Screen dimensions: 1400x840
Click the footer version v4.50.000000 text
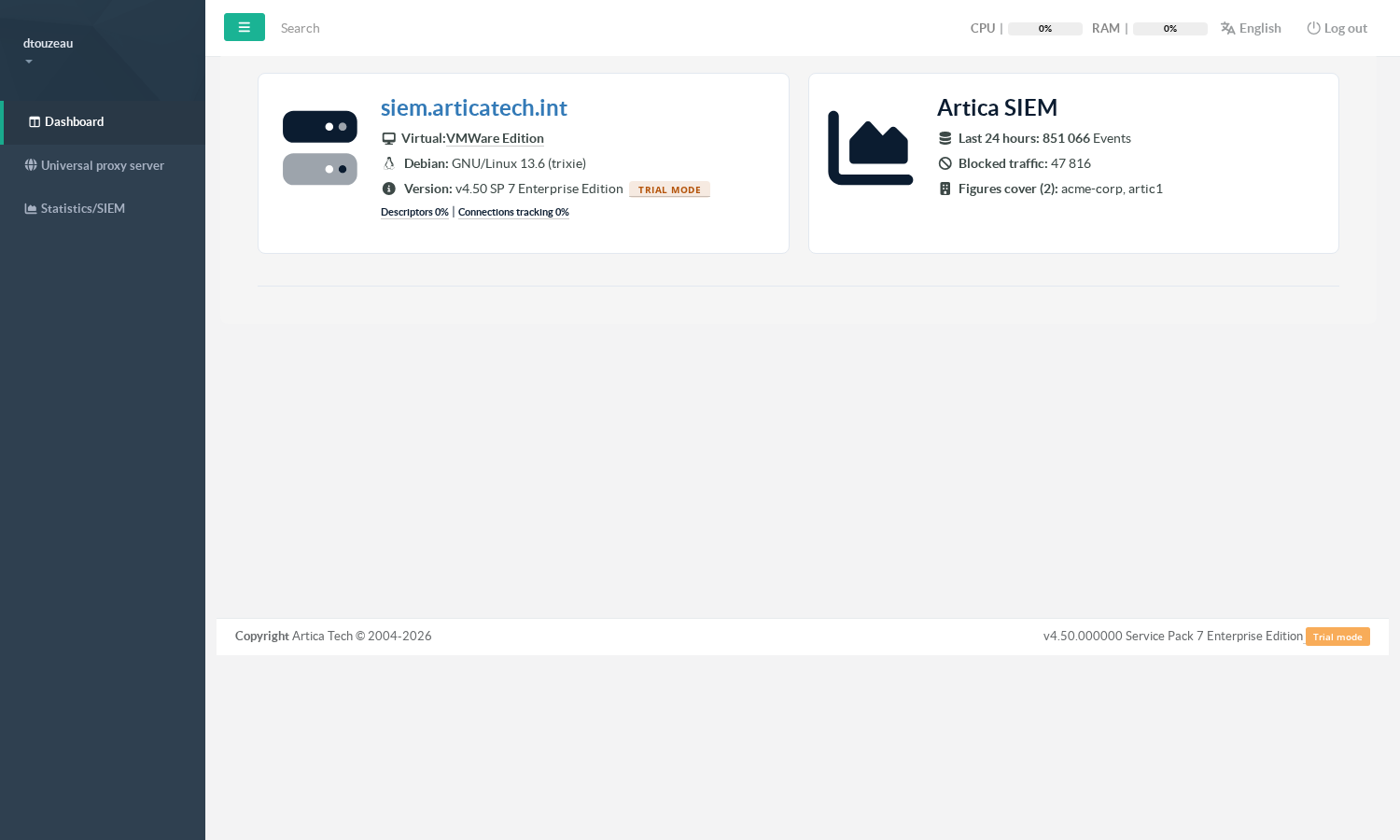click(1173, 637)
